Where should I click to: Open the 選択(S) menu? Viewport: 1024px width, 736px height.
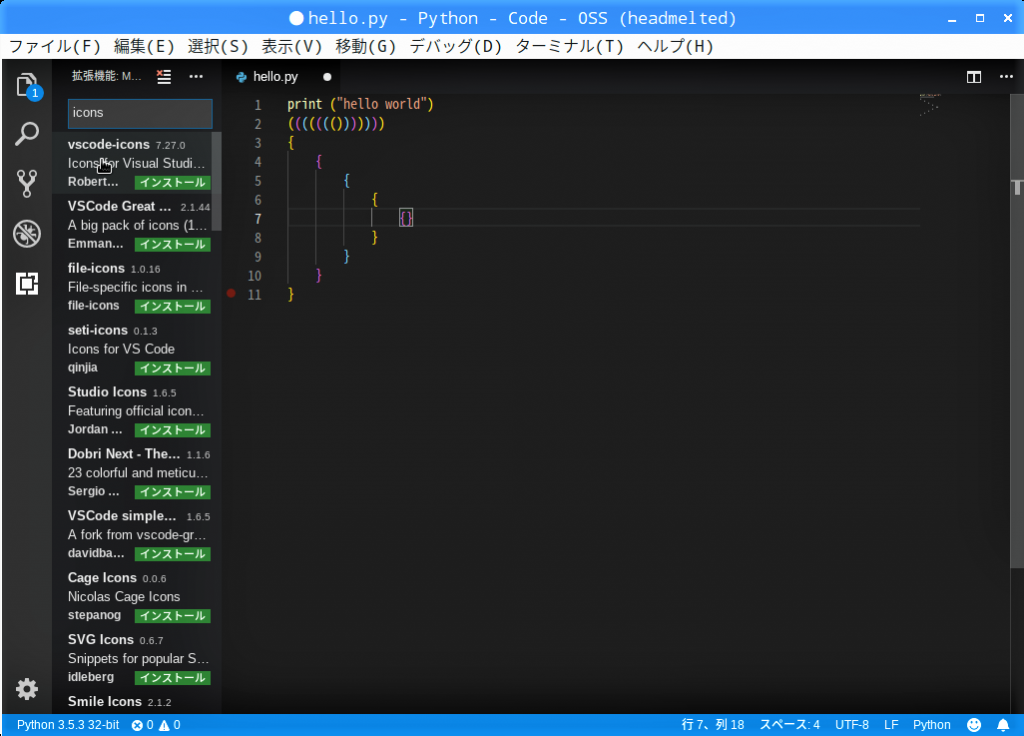click(218, 46)
